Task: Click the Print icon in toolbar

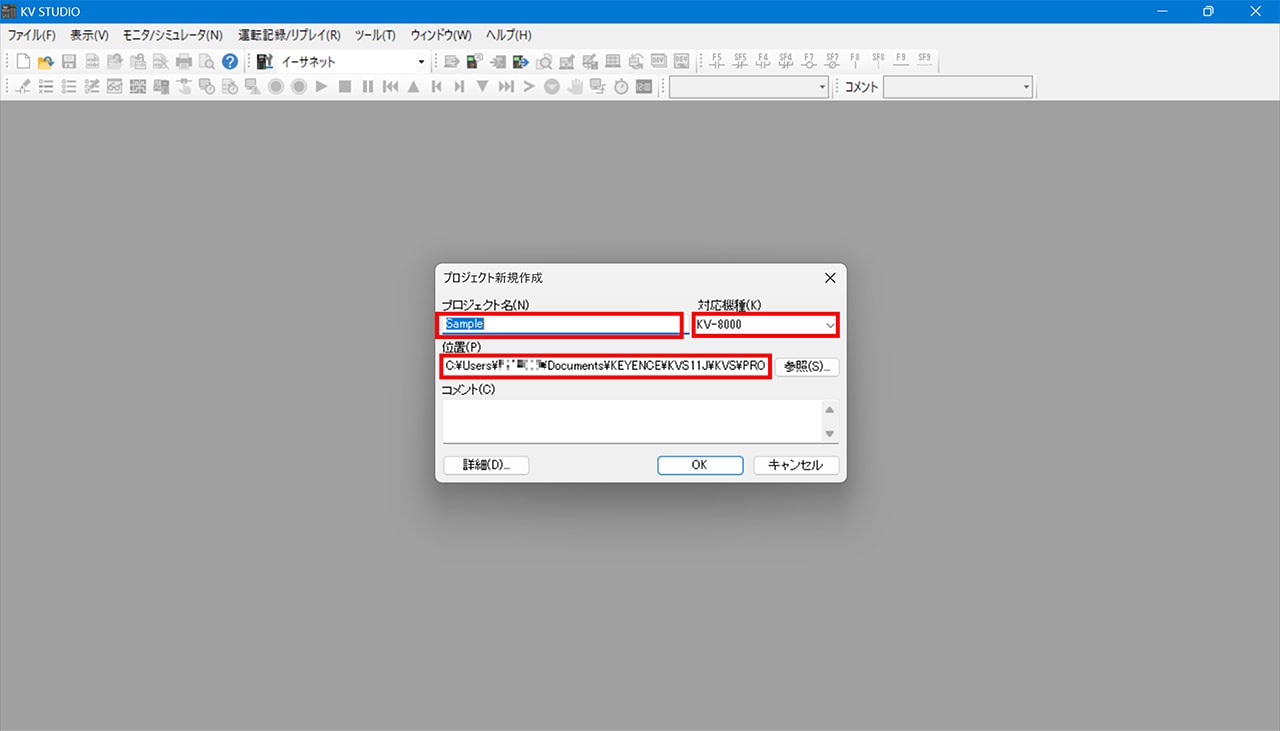Action: pyautogui.click(x=184, y=62)
